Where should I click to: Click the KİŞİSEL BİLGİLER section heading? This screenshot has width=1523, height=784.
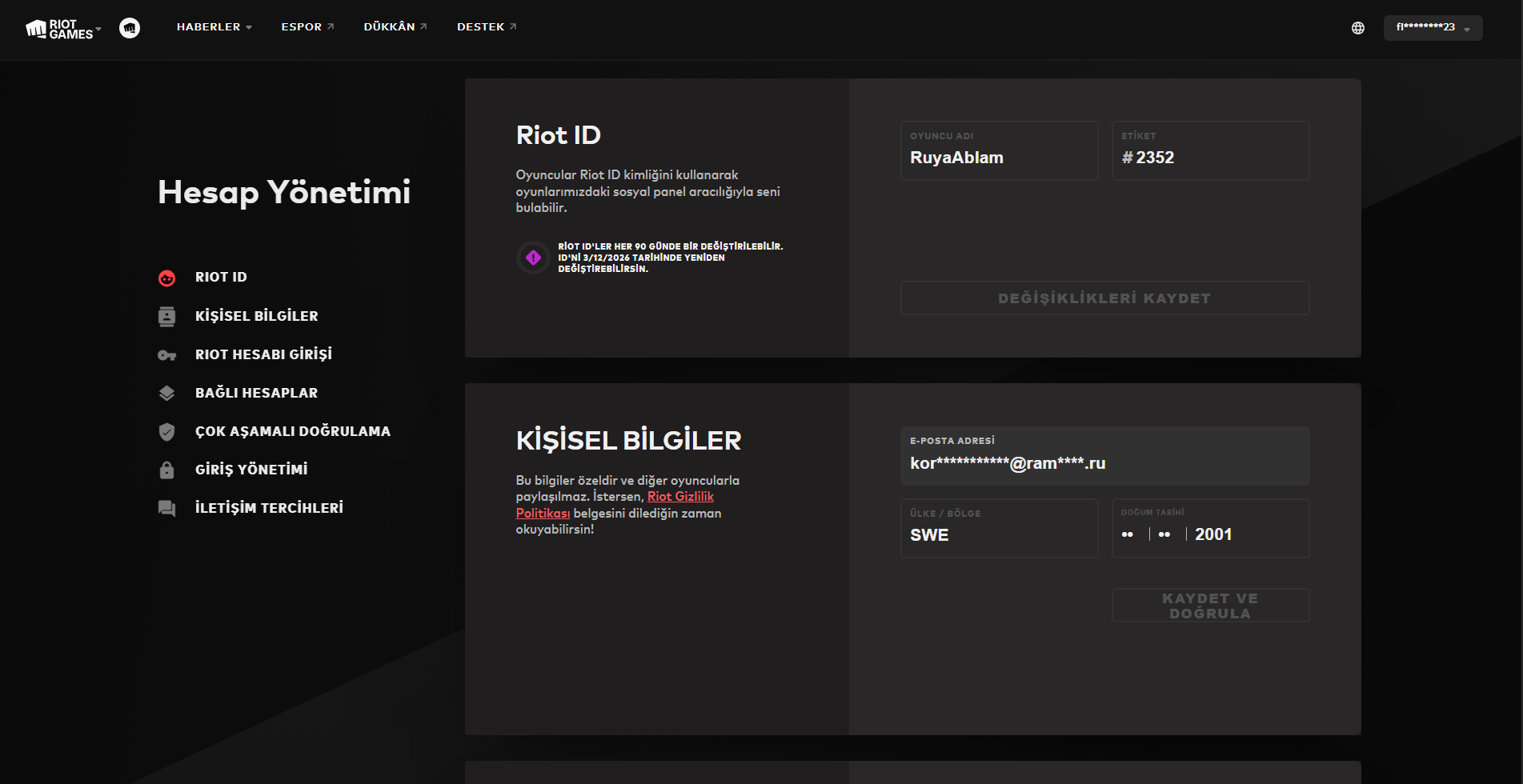pos(629,441)
